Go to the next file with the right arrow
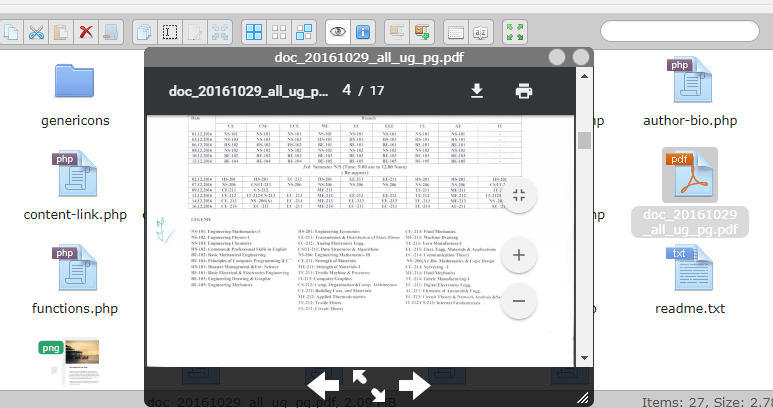Screen dimensions: 773x408 click(415, 385)
